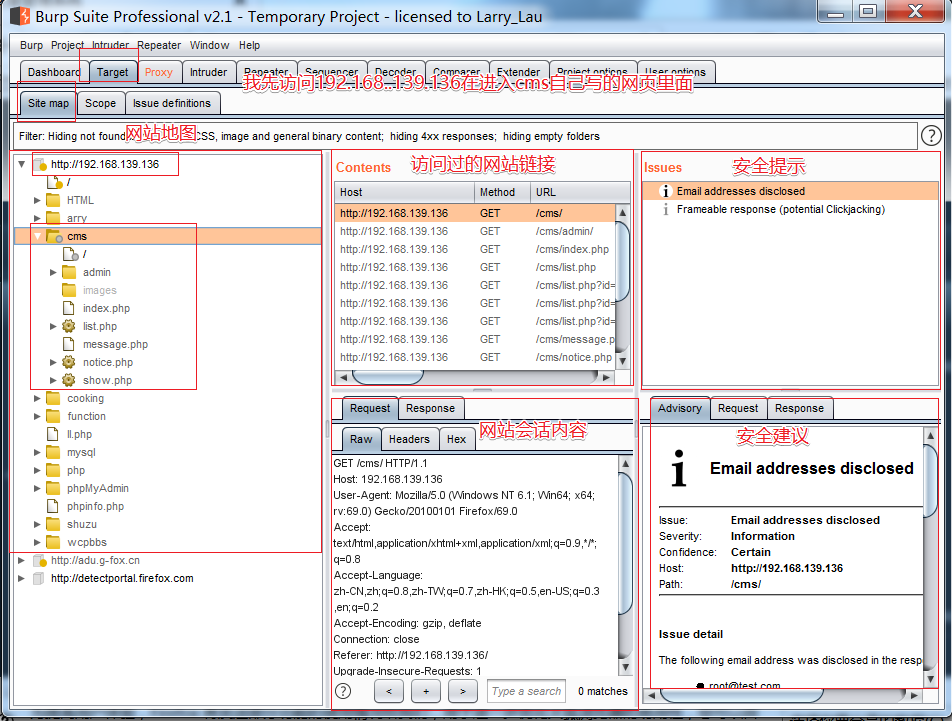Collapse the http://192.168.139.136 host node
This screenshot has width=952, height=721.
pos(22,164)
